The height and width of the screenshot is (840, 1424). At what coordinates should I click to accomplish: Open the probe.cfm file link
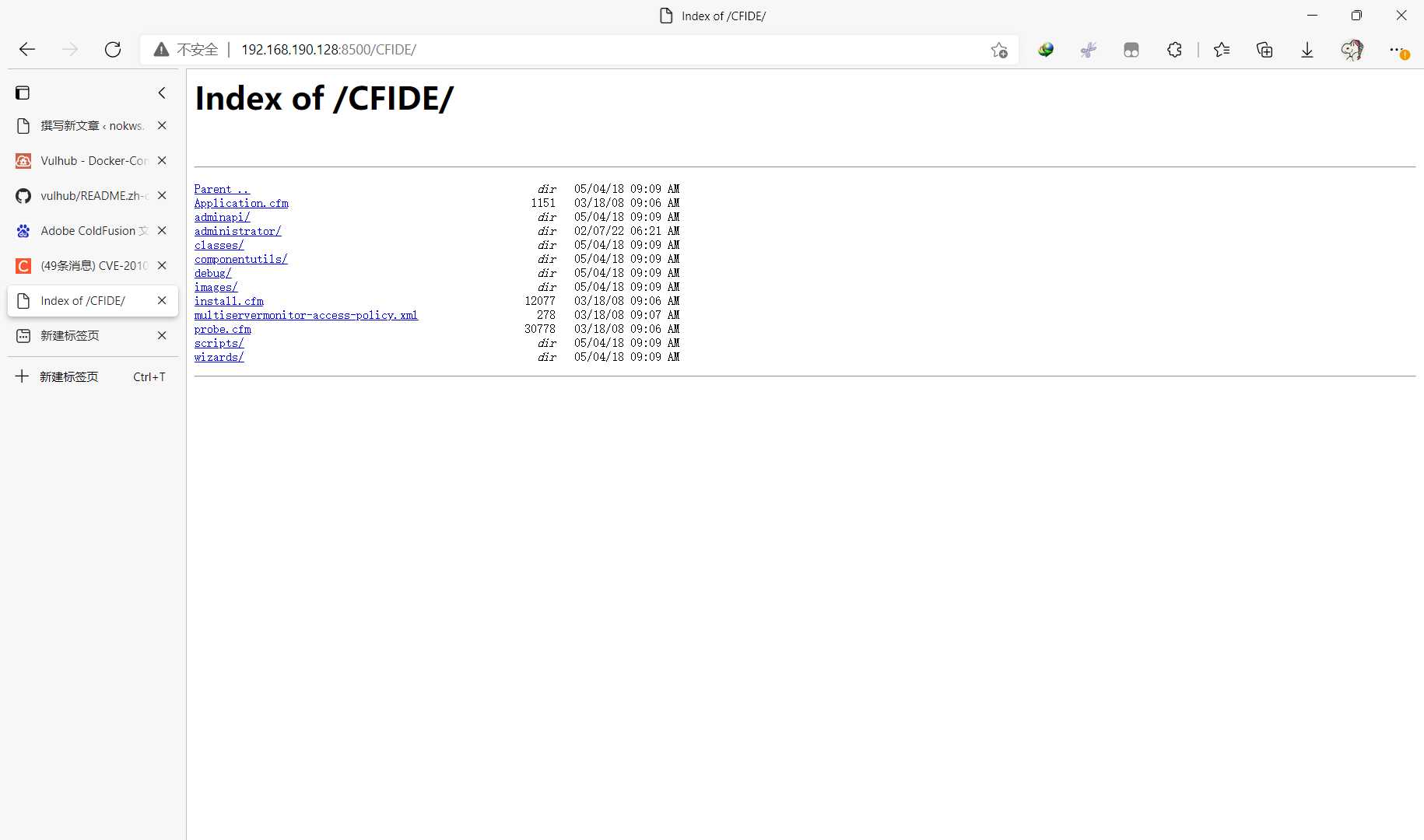coord(223,329)
